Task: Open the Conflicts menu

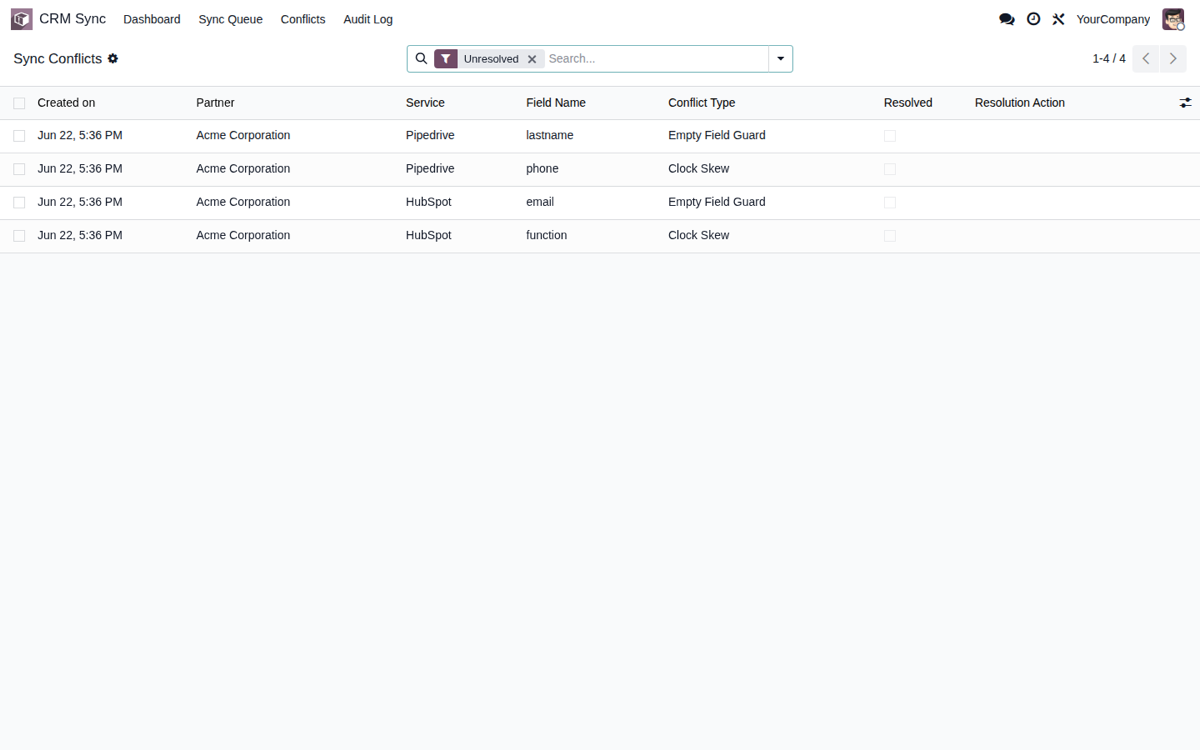Action: 303,19
